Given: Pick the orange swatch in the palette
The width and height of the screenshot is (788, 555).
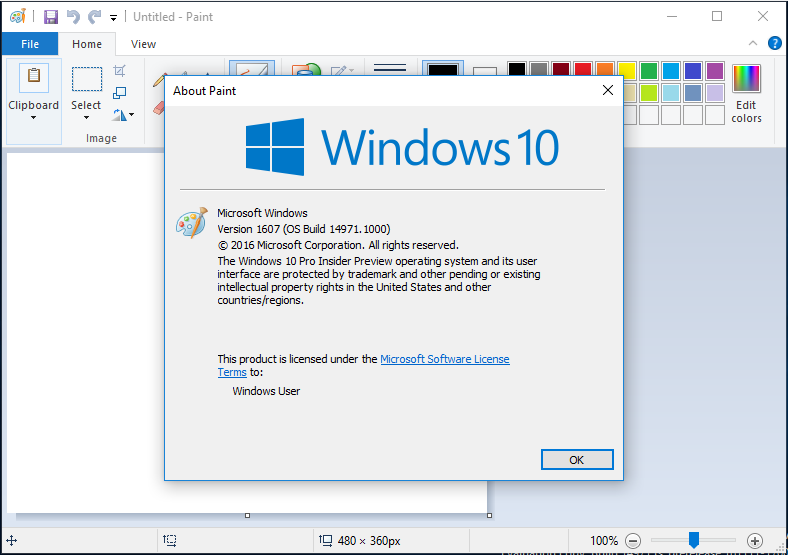Looking at the screenshot, I should coord(605,70).
